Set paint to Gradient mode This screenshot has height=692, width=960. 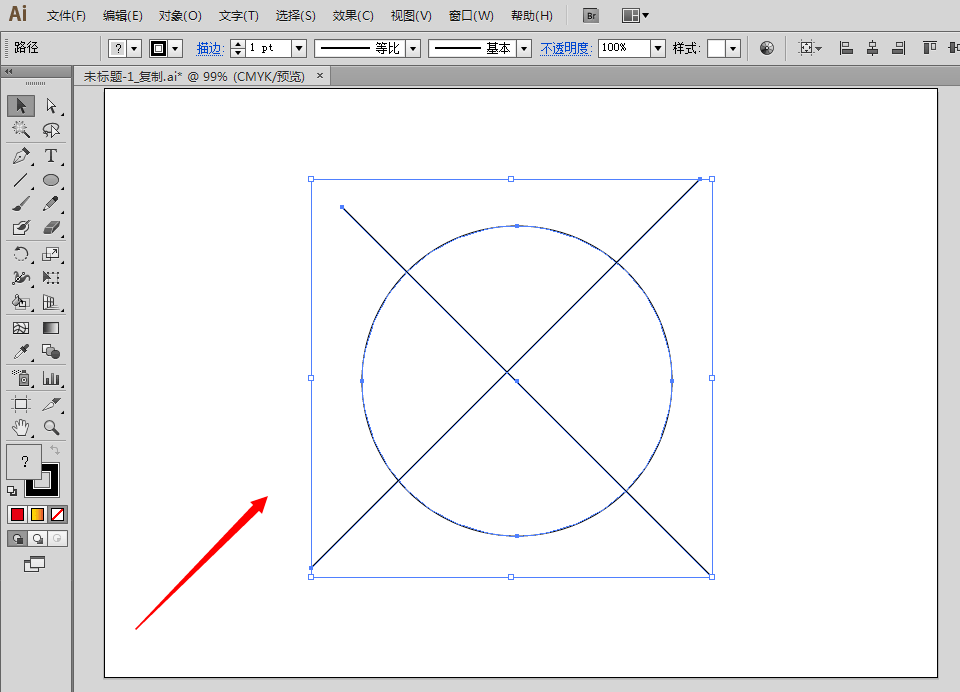(x=37, y=514)
